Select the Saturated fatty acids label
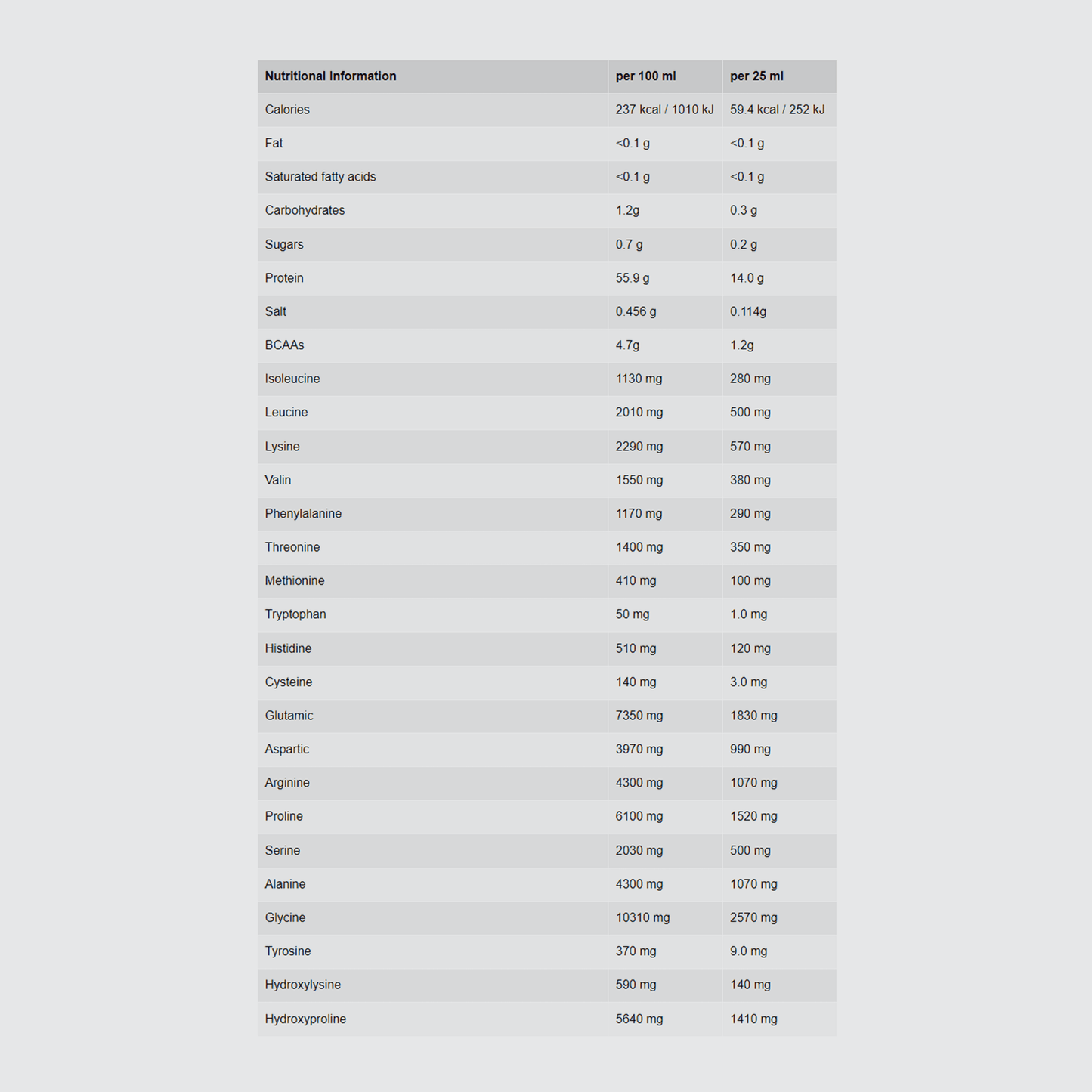Screen dimensions: 1092x1092 click(320, 177)
